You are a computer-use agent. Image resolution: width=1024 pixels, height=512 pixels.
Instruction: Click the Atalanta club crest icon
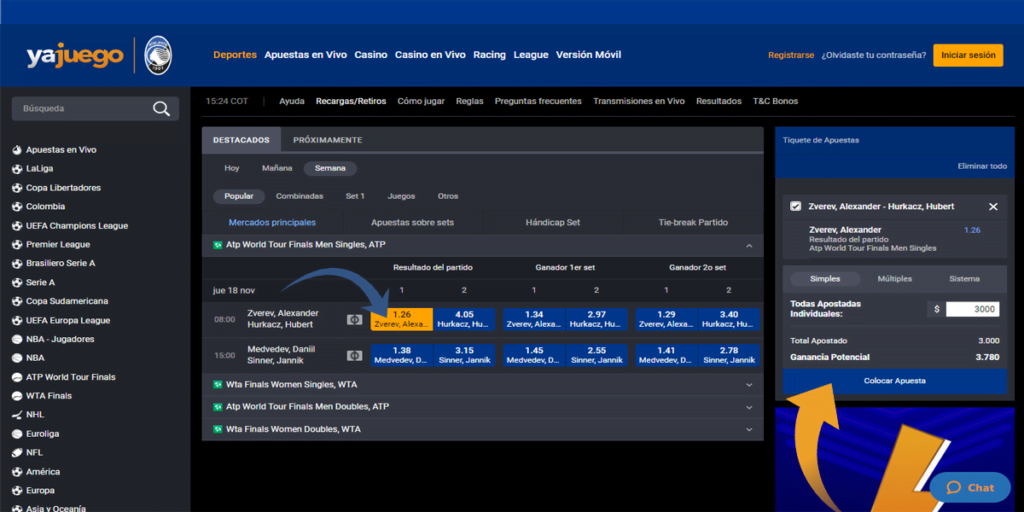(x=158, y=55)
